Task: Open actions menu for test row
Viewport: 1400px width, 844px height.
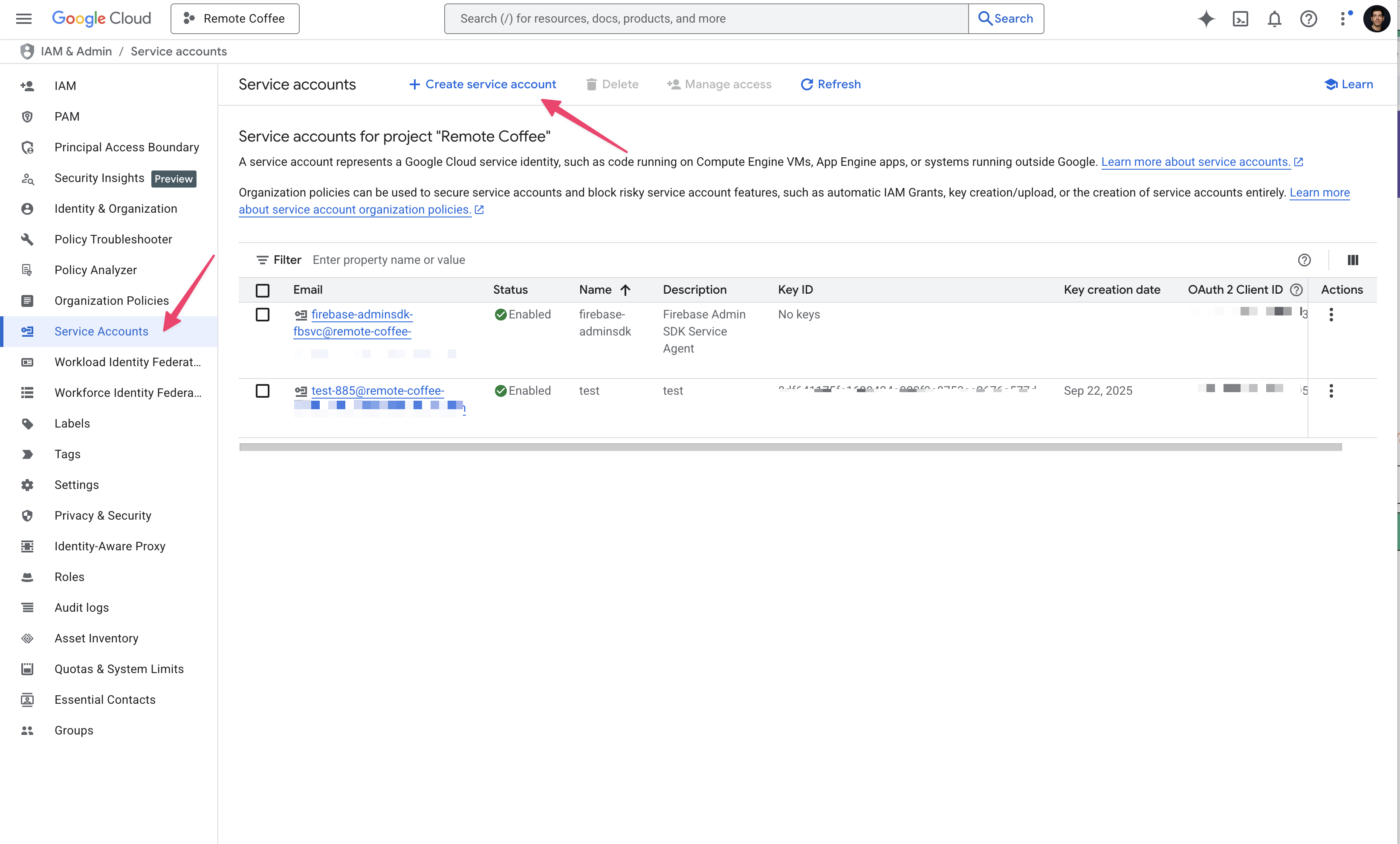Action: 1331,391
